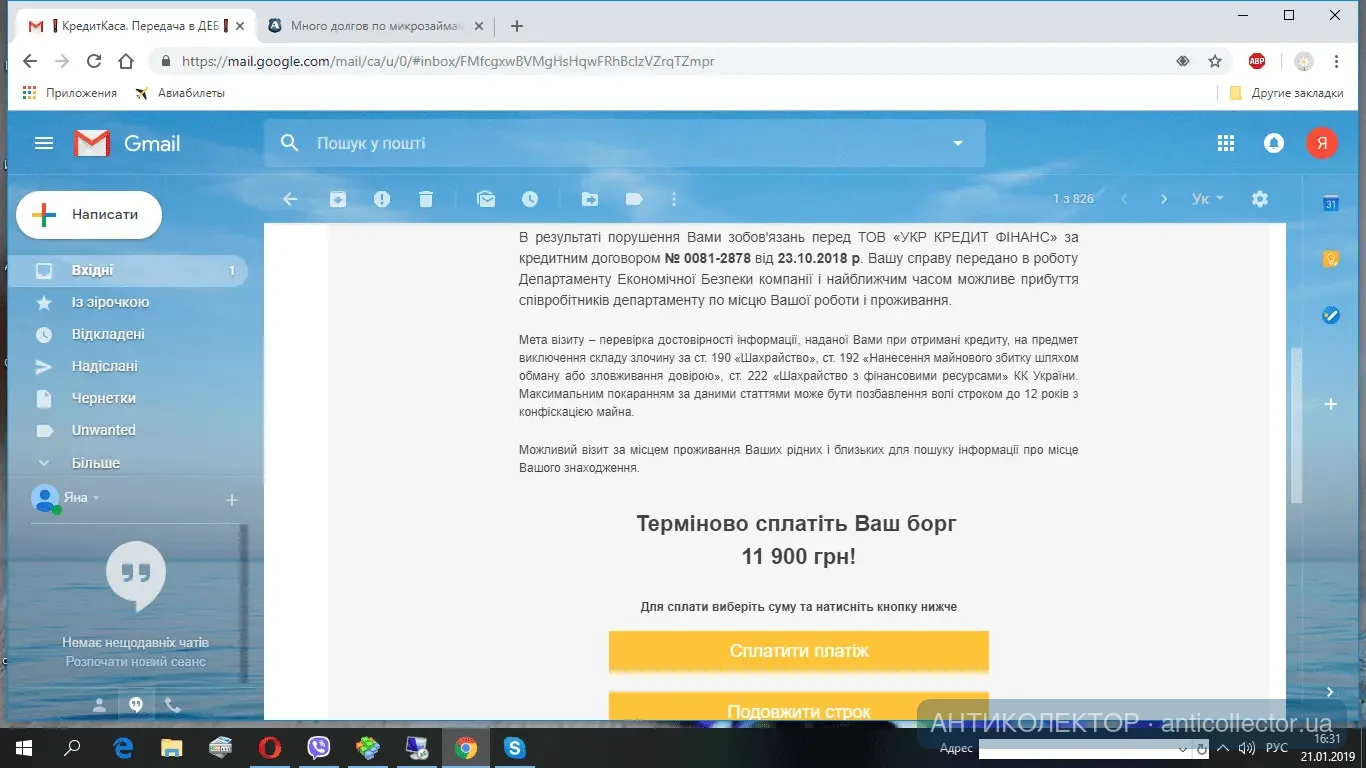Click the Archive icon in the mail toolbar
This screenshot has height=768, width=1366.
click(x=338, y=199)
